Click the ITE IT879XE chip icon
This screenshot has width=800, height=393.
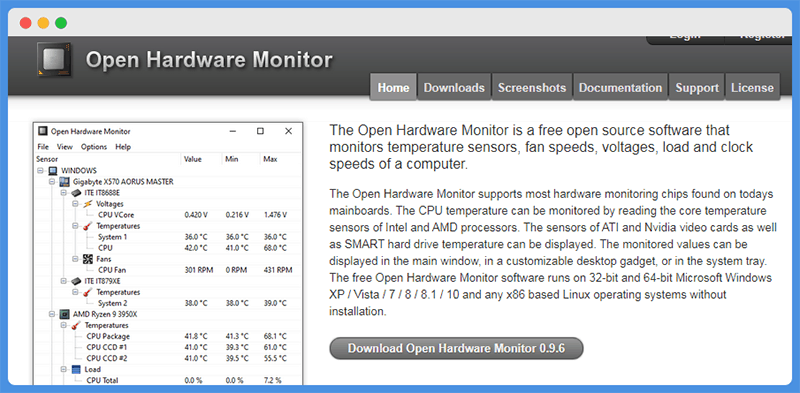tap(76, 281)
